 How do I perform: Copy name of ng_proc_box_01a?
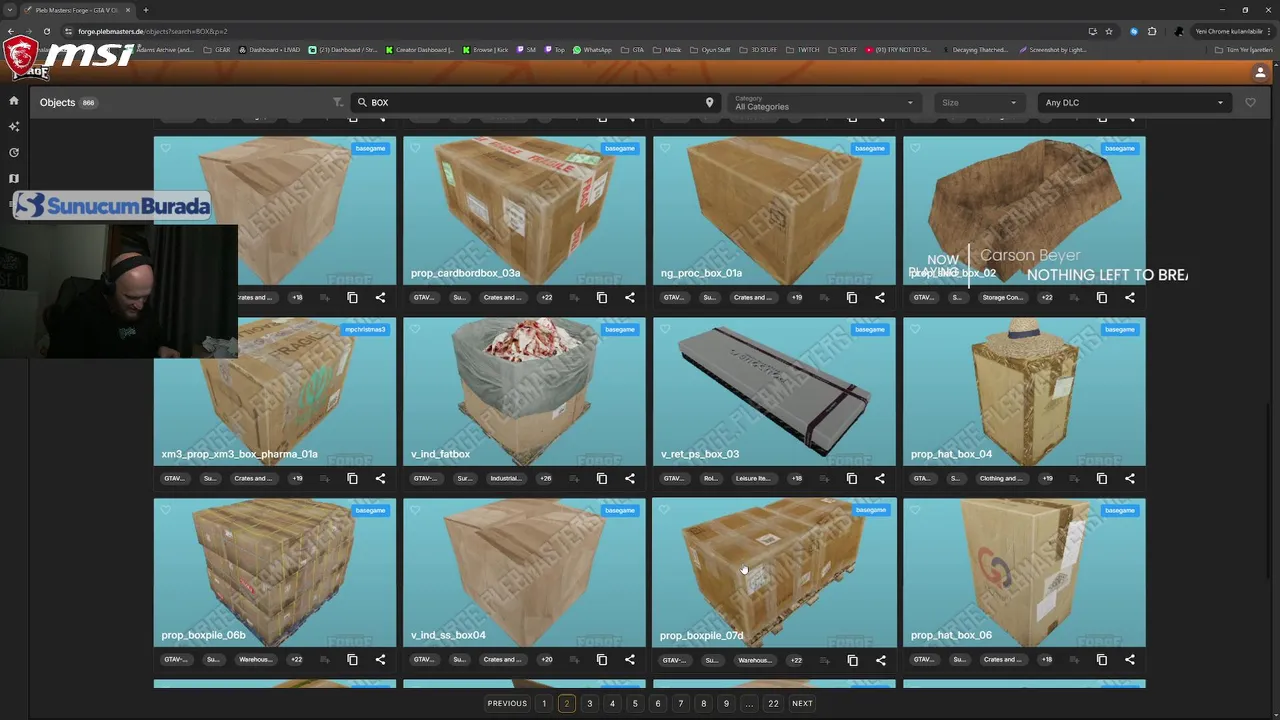tap(852, 297)
